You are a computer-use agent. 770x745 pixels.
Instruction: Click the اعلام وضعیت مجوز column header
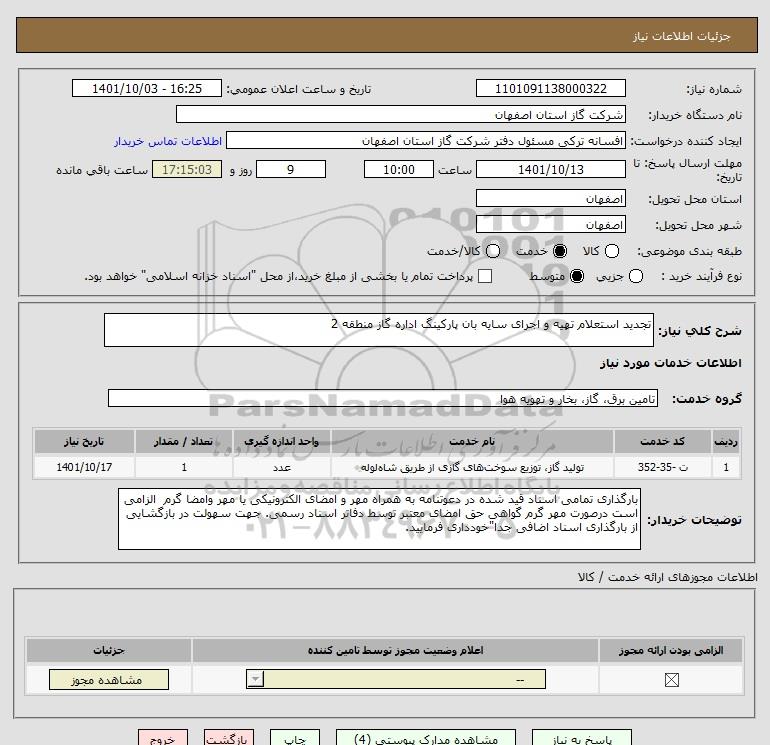[x=395, y=650]
